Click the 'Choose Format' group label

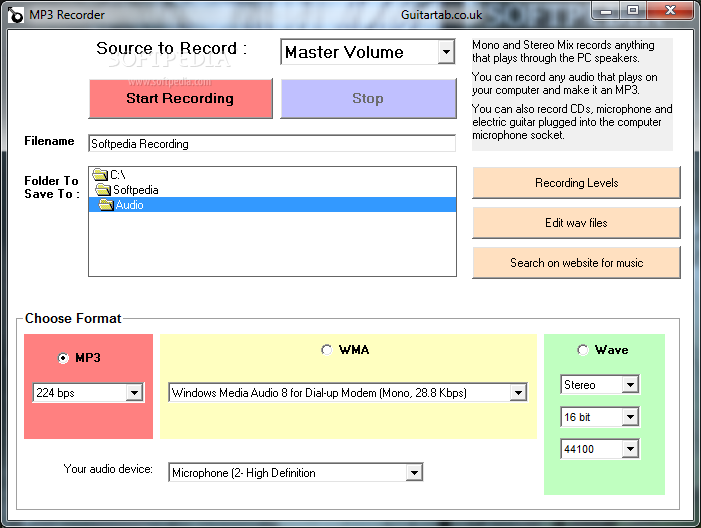(x=73, y=318)
